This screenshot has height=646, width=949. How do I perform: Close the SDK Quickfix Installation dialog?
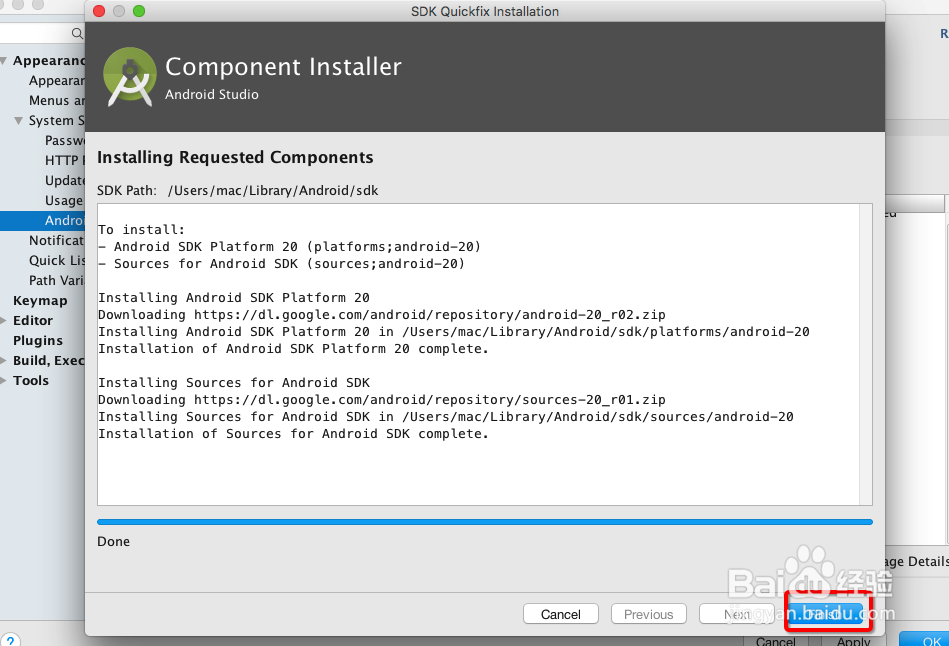click(x=99, y=11)
